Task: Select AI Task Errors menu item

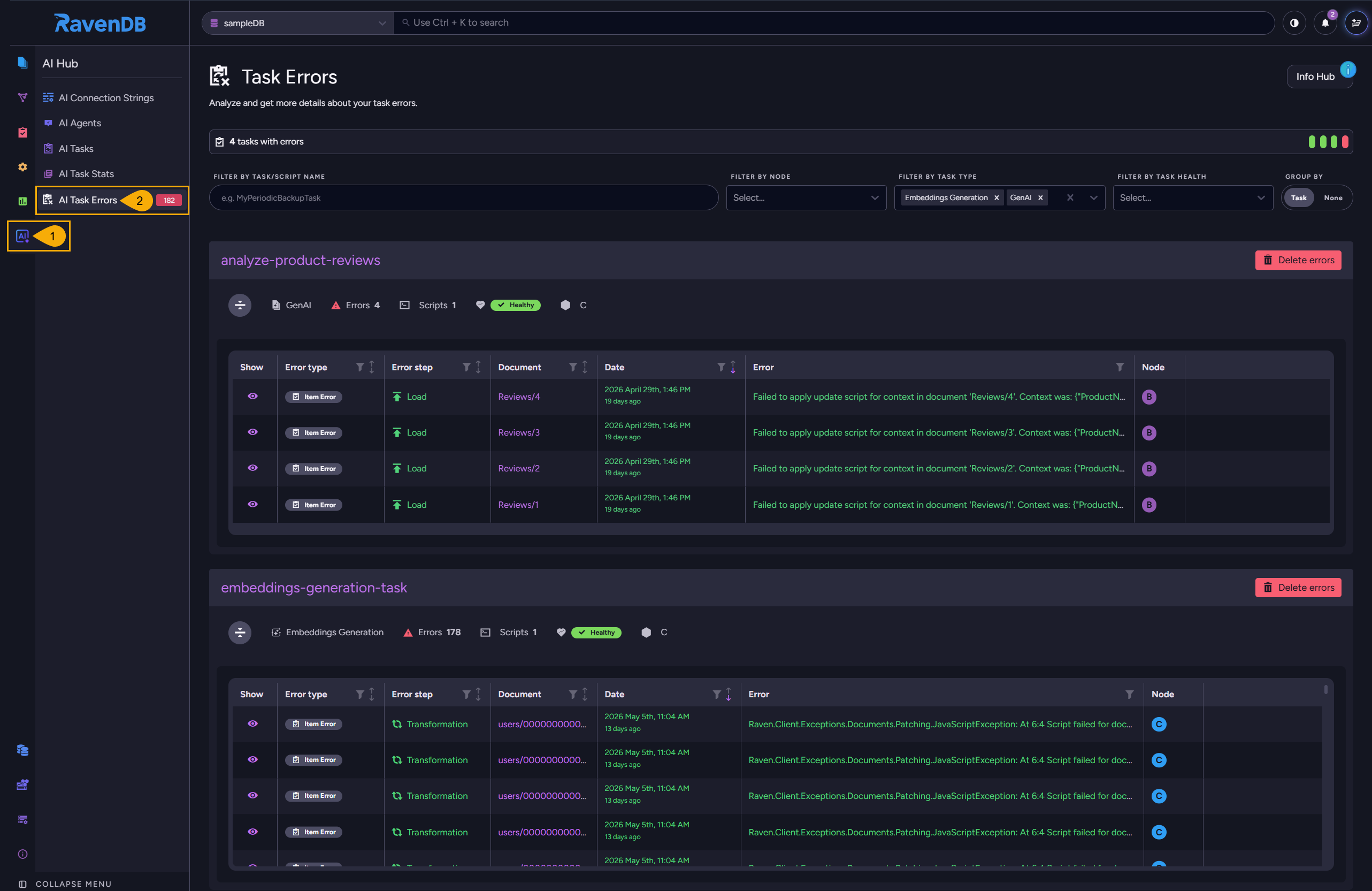Action: click(x=112, y=200)
